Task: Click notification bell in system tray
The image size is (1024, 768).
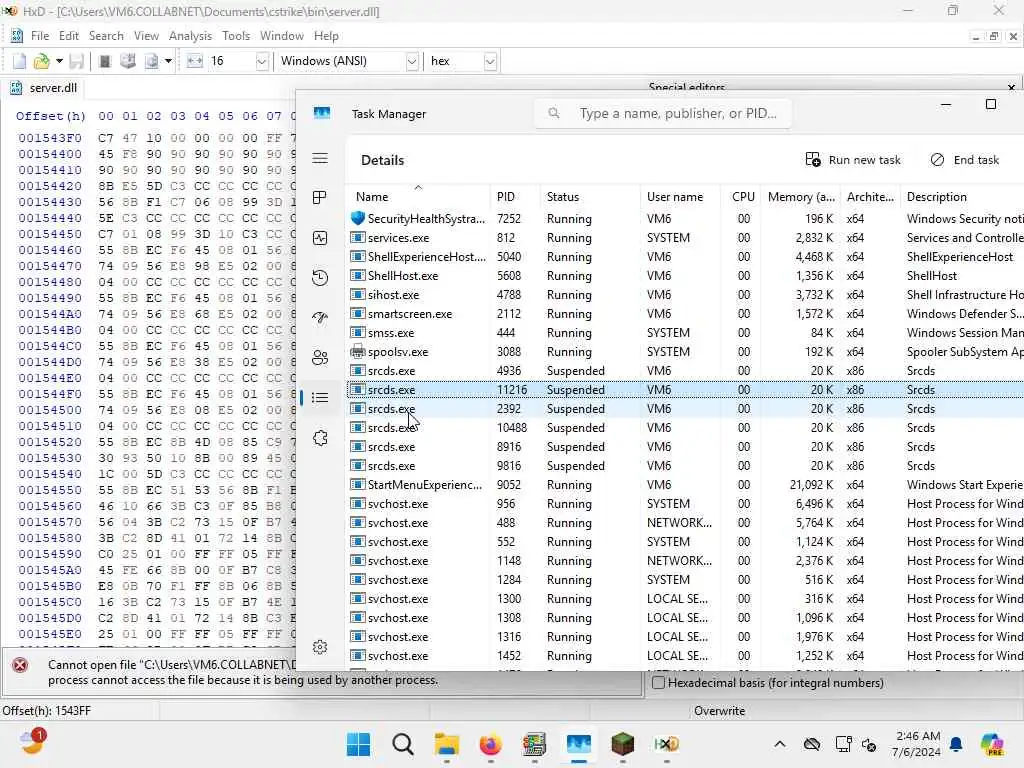Action: [956, 744]
